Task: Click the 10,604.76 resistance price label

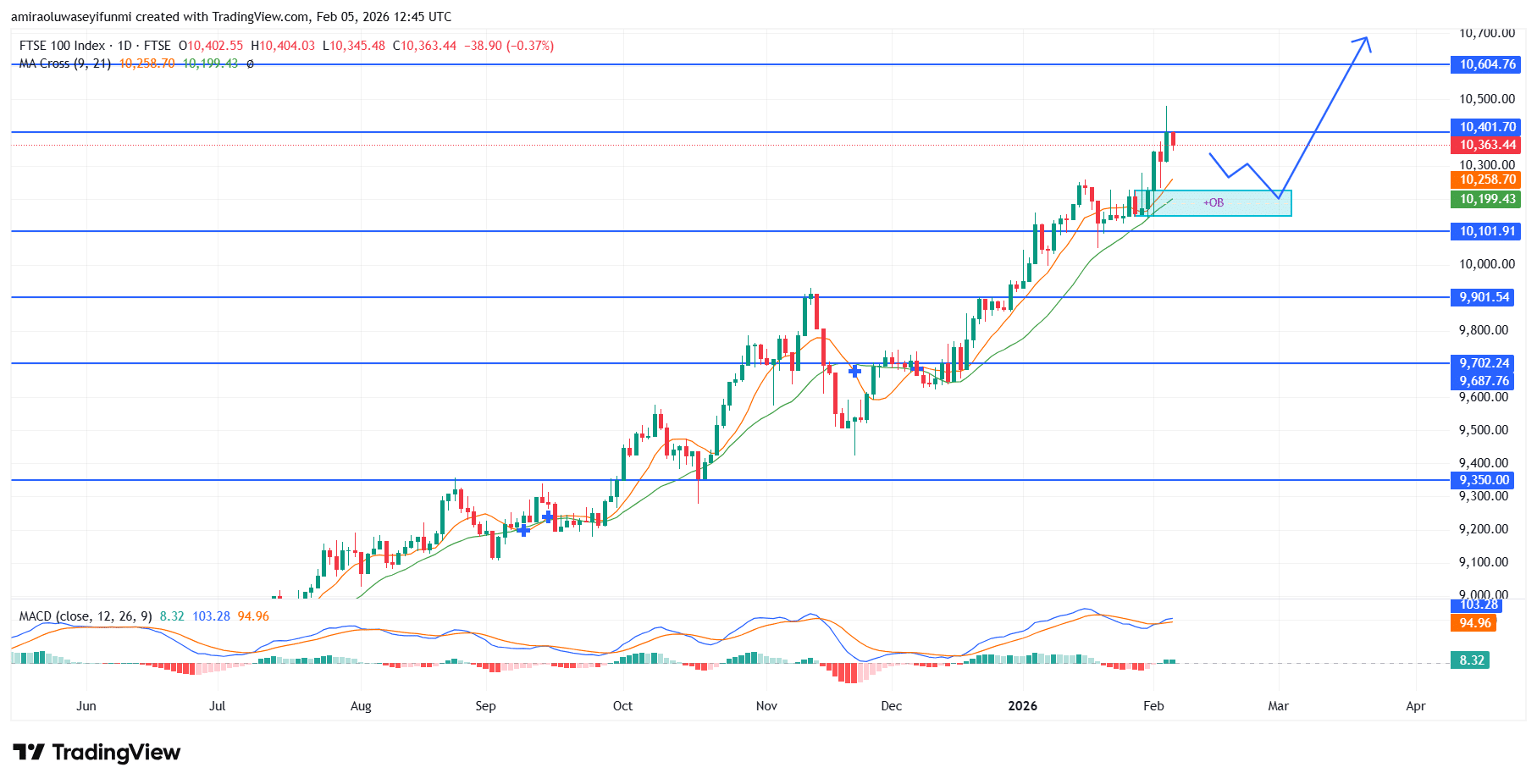Action: [x=1485, y=64]
